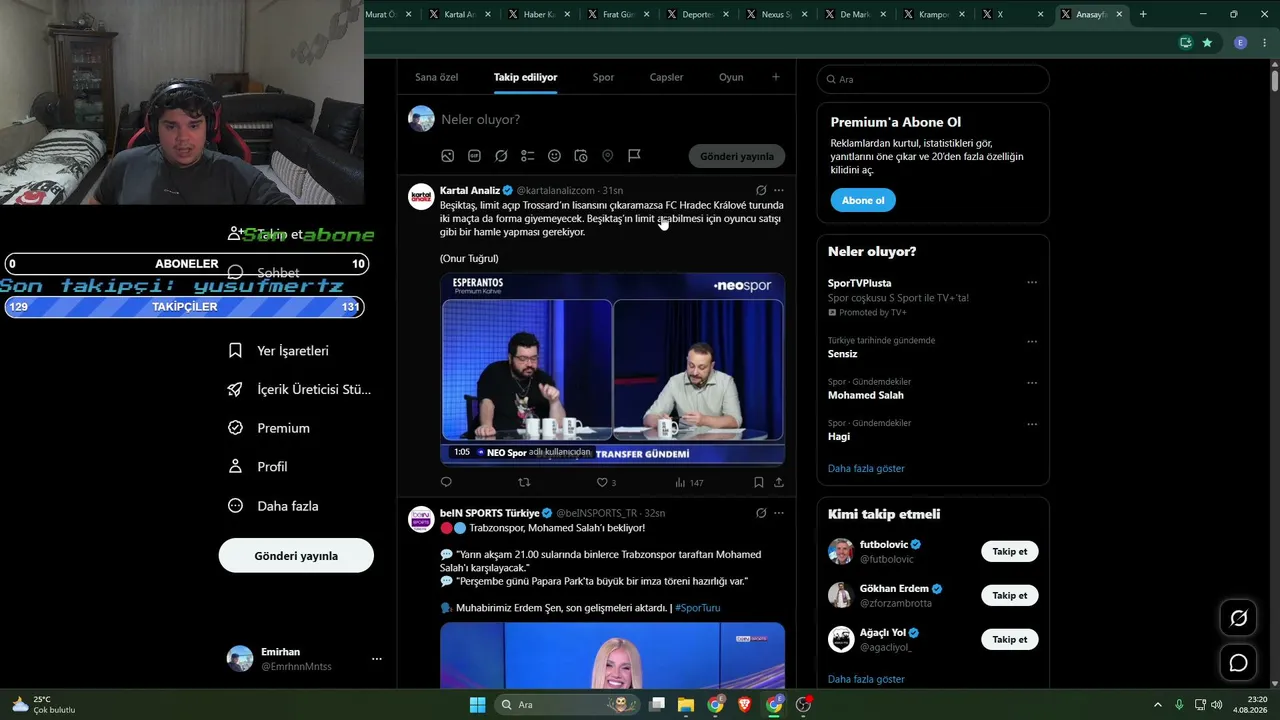This screenshot has width=1280, height=720.
Task: Click the Chrome extension icon beside the star
Action: (1185, 43)
